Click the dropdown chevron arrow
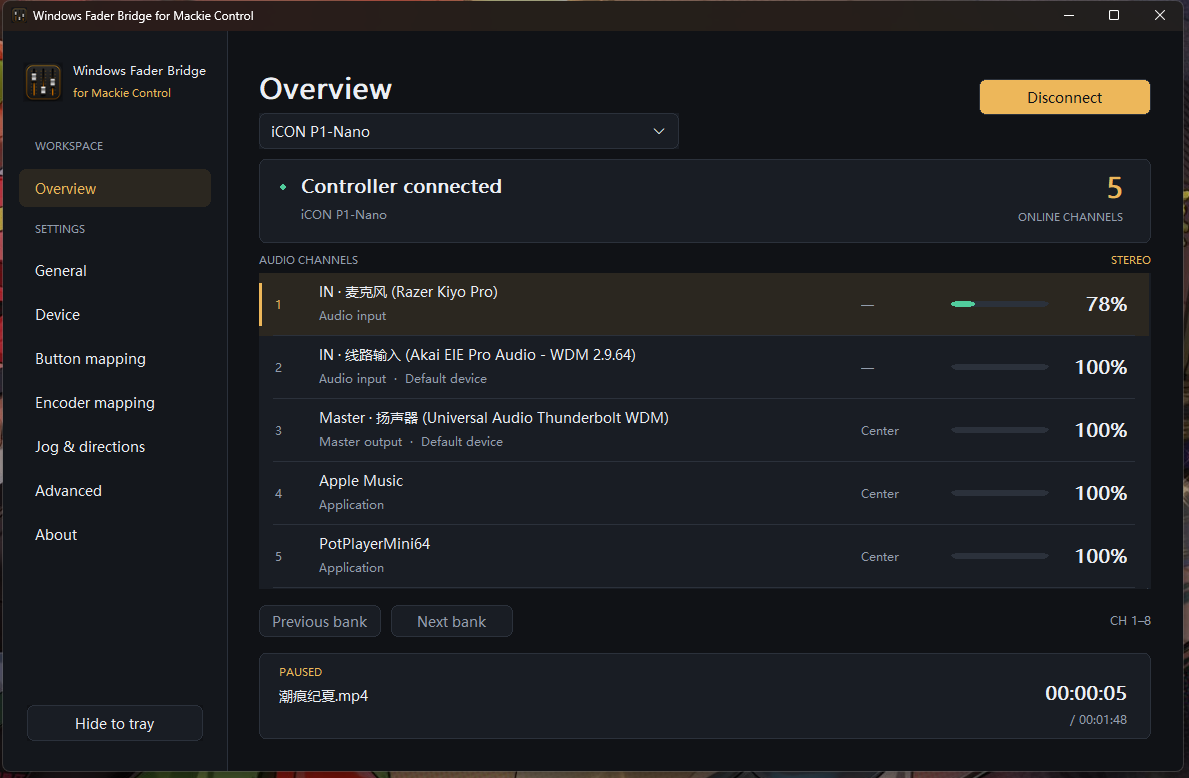This screenshot has height=778, width=1189. click(659, 131)
